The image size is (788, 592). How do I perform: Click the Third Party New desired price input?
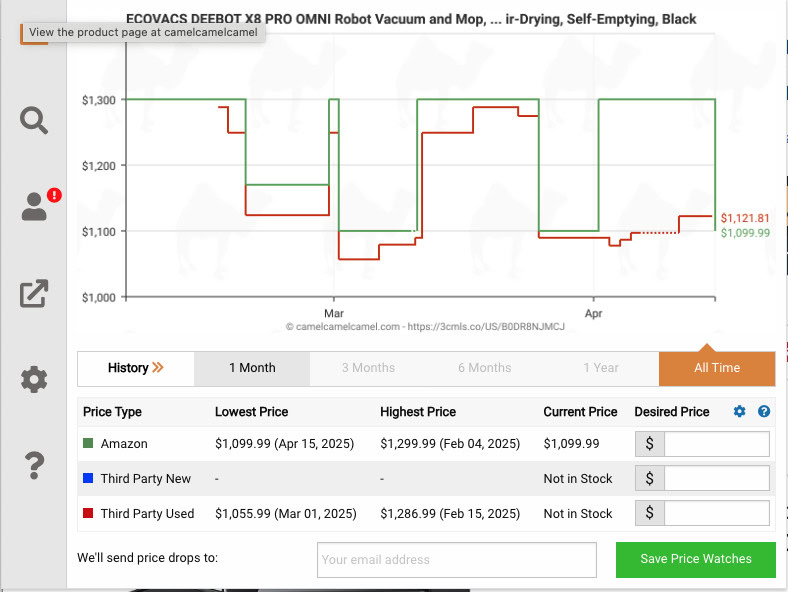click(x=716, y=479)
